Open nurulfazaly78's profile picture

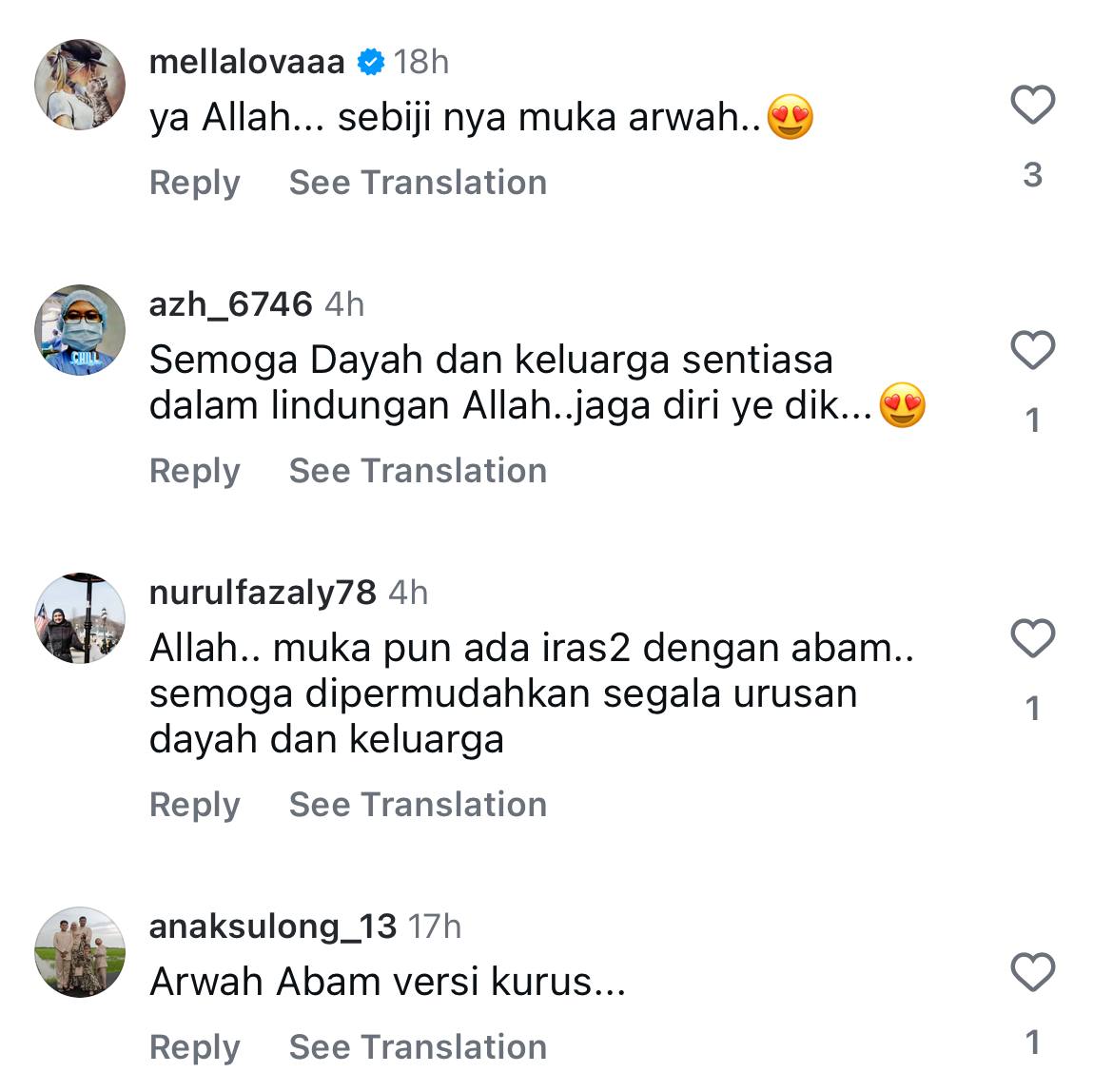click(x=80, y=617)
